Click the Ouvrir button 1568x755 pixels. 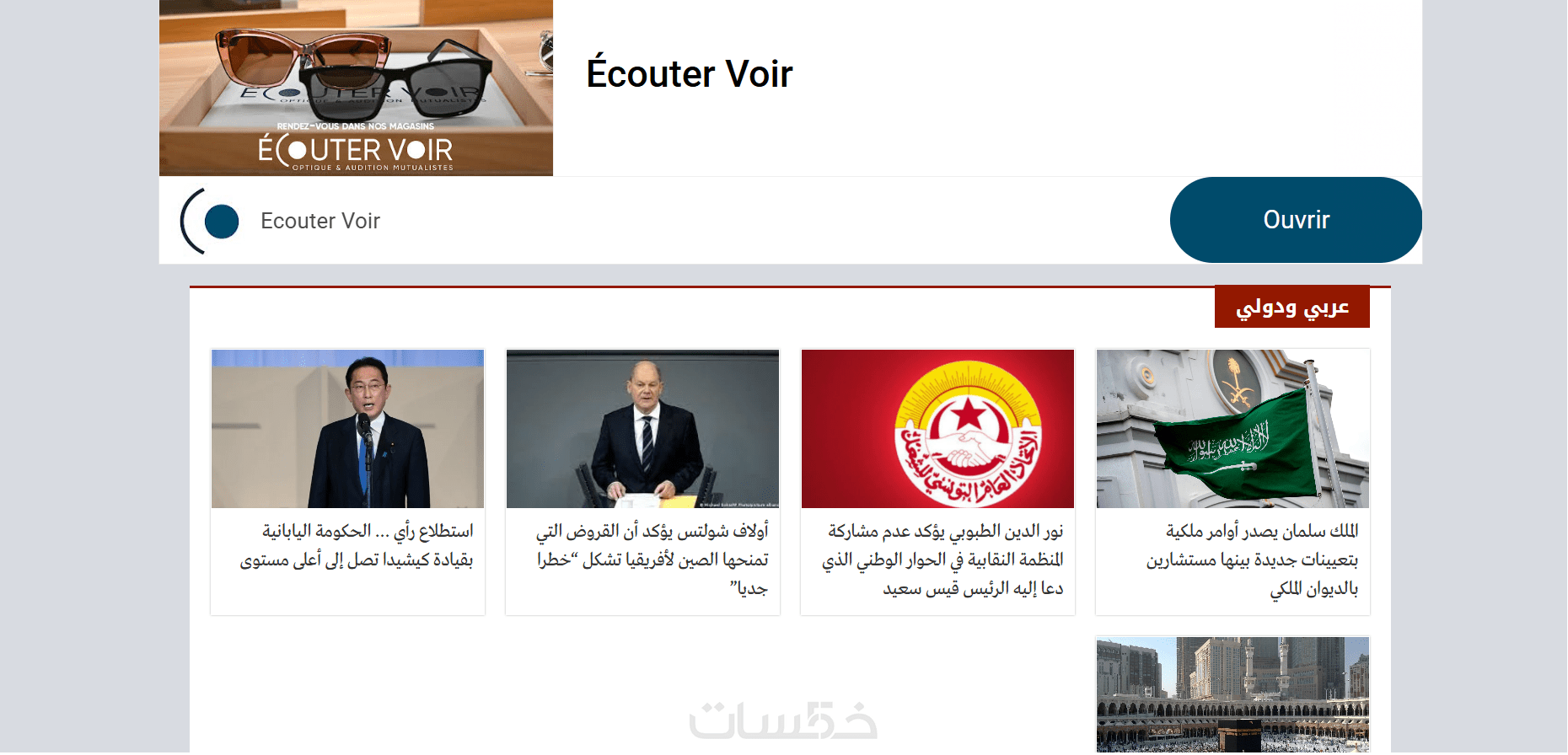coord(1296,220)
